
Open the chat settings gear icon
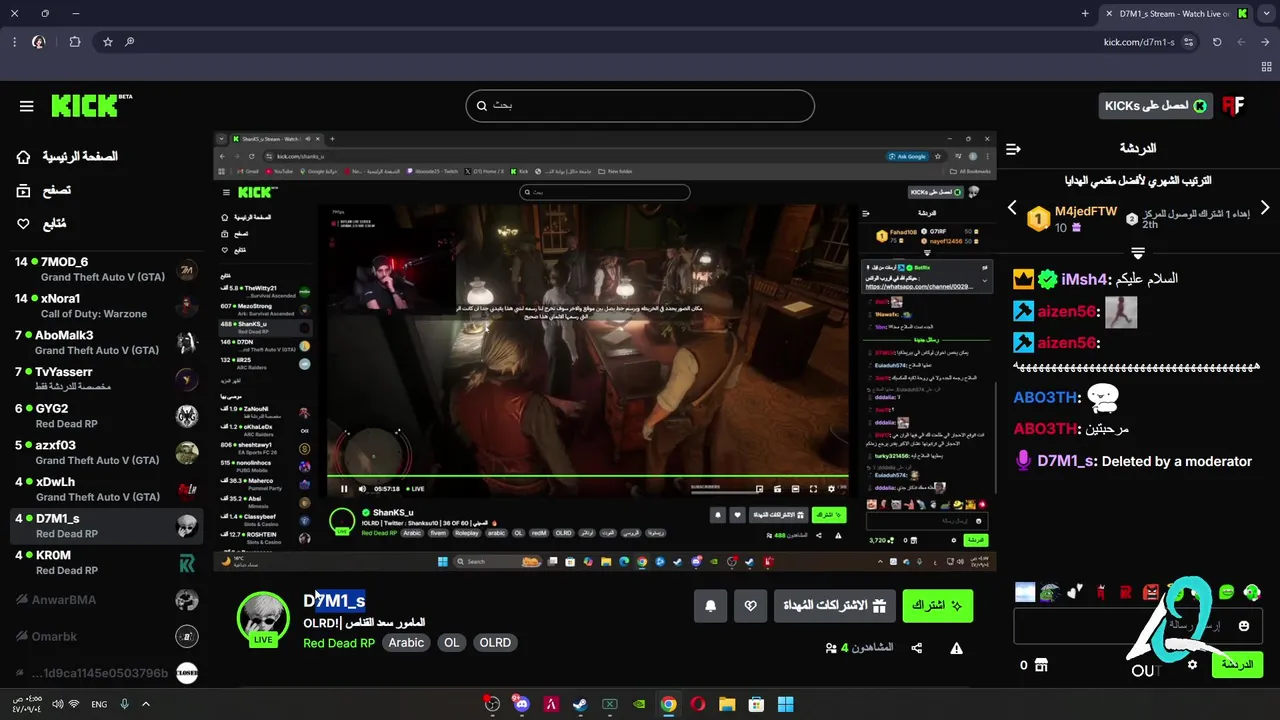[1192, 665]
